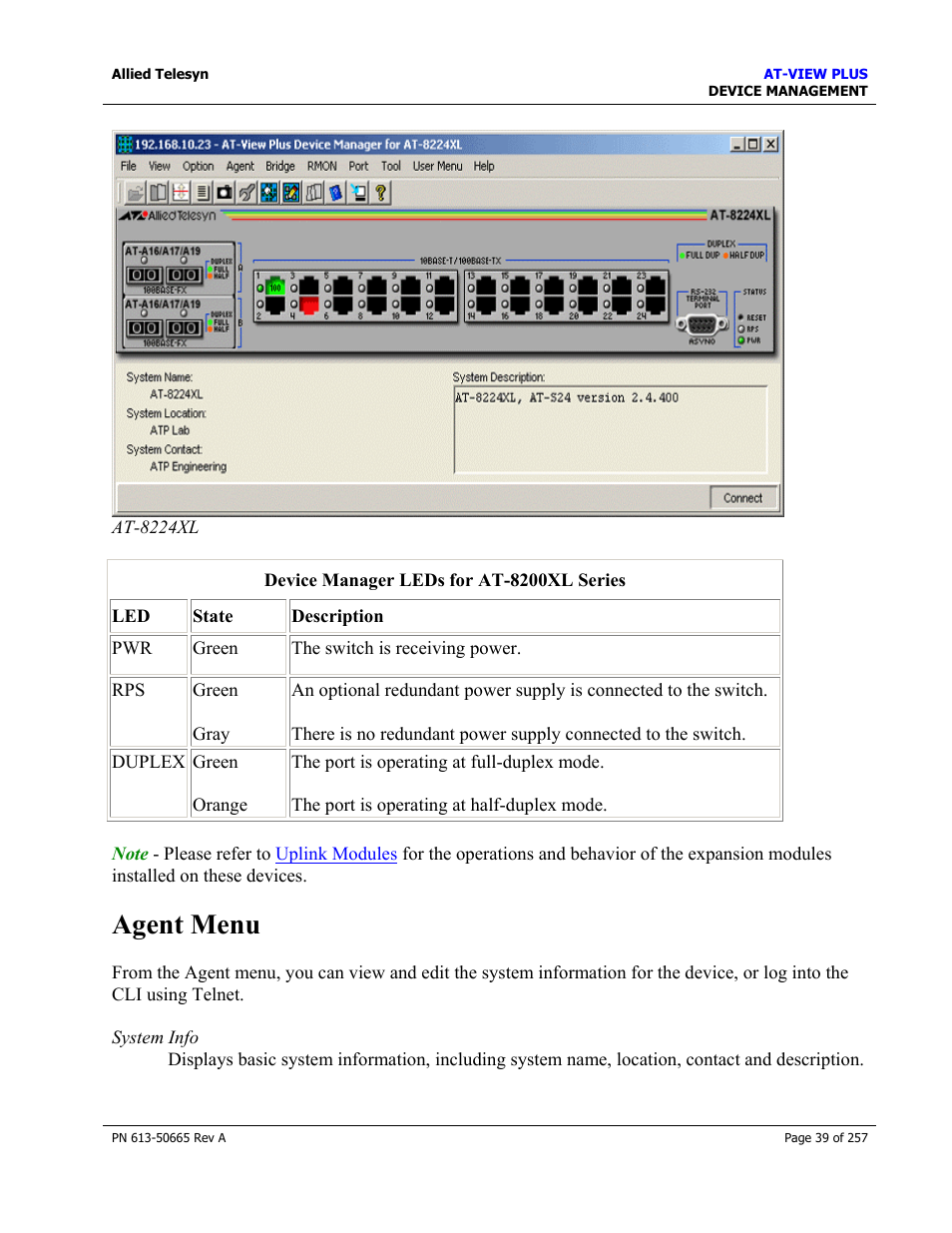Click the split-arrows toolbar icon with red line
The width and height of the screenshot is (952, 1233).
[x=181, y=193]
